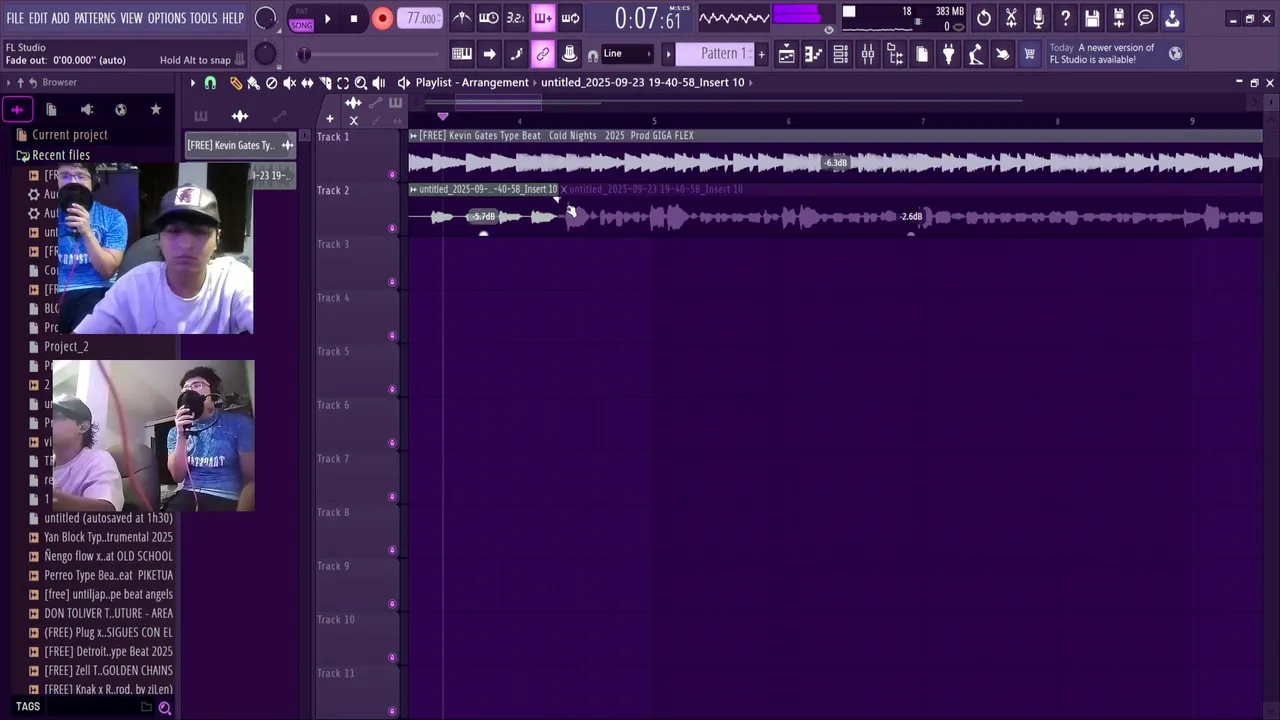Click the render/export save-as audio icon

pyautogui.click(x=1119, y=18)
